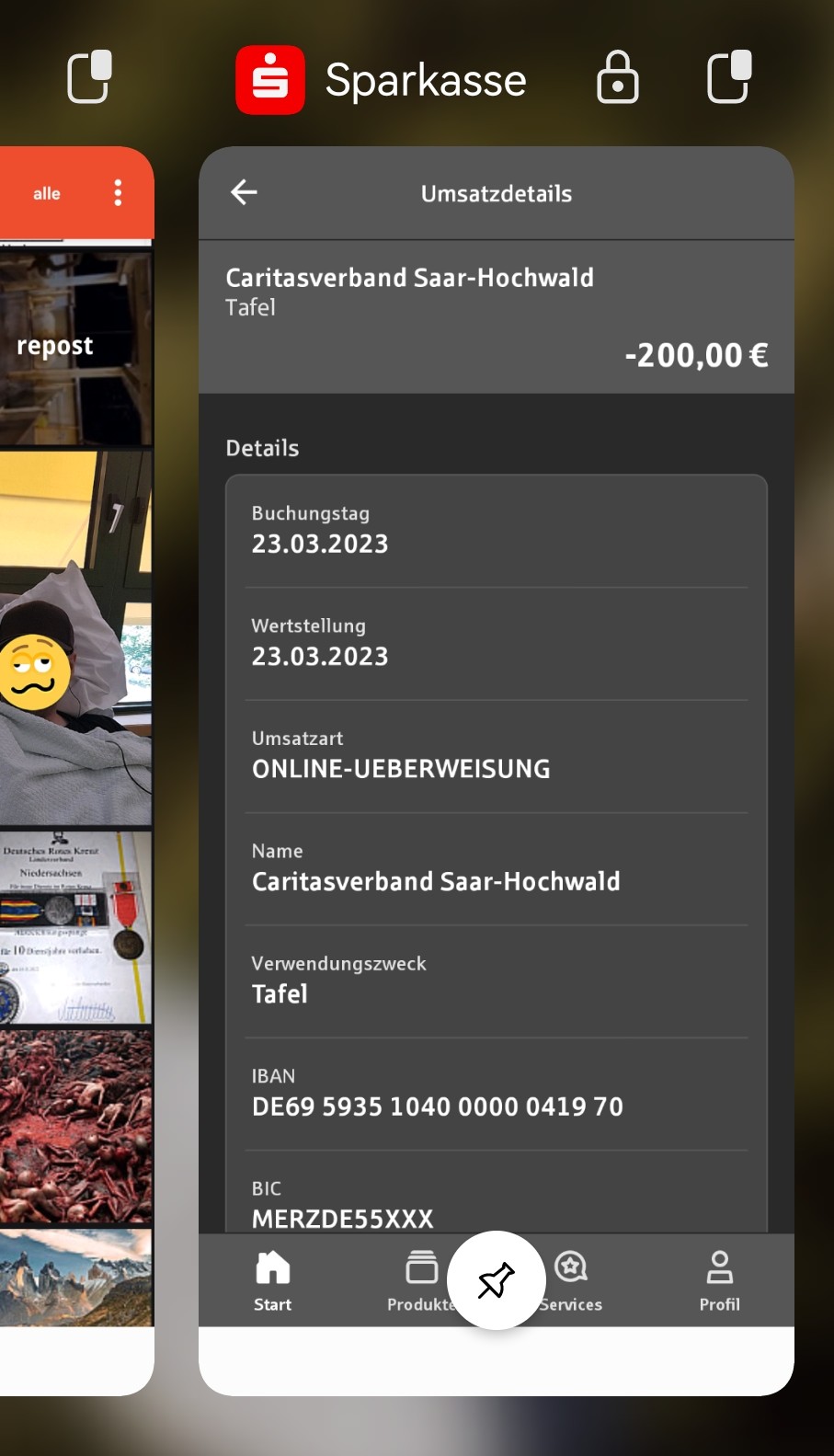Open the Deutsches Rotes Kreuz certificate image
The height and width of the screenshot is (1456, 834).
[x=75, y=927]
